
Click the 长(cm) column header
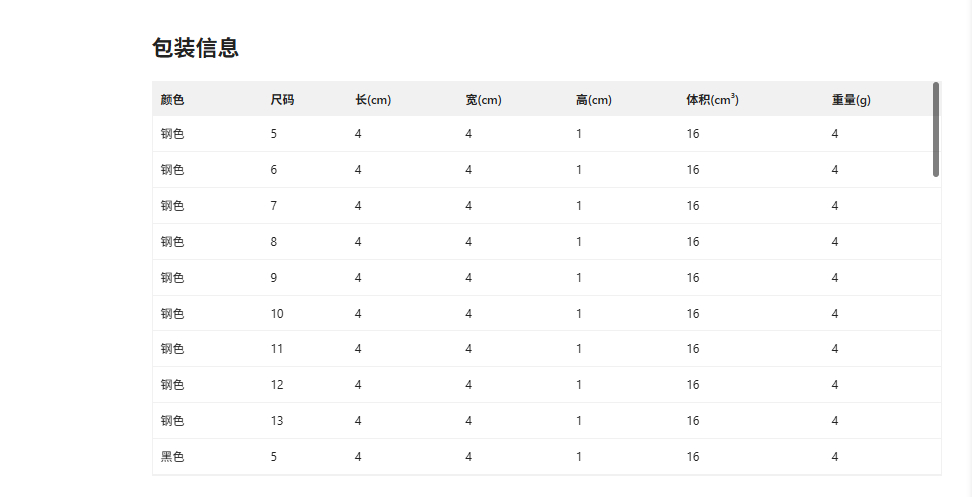[x=372, y=100]
